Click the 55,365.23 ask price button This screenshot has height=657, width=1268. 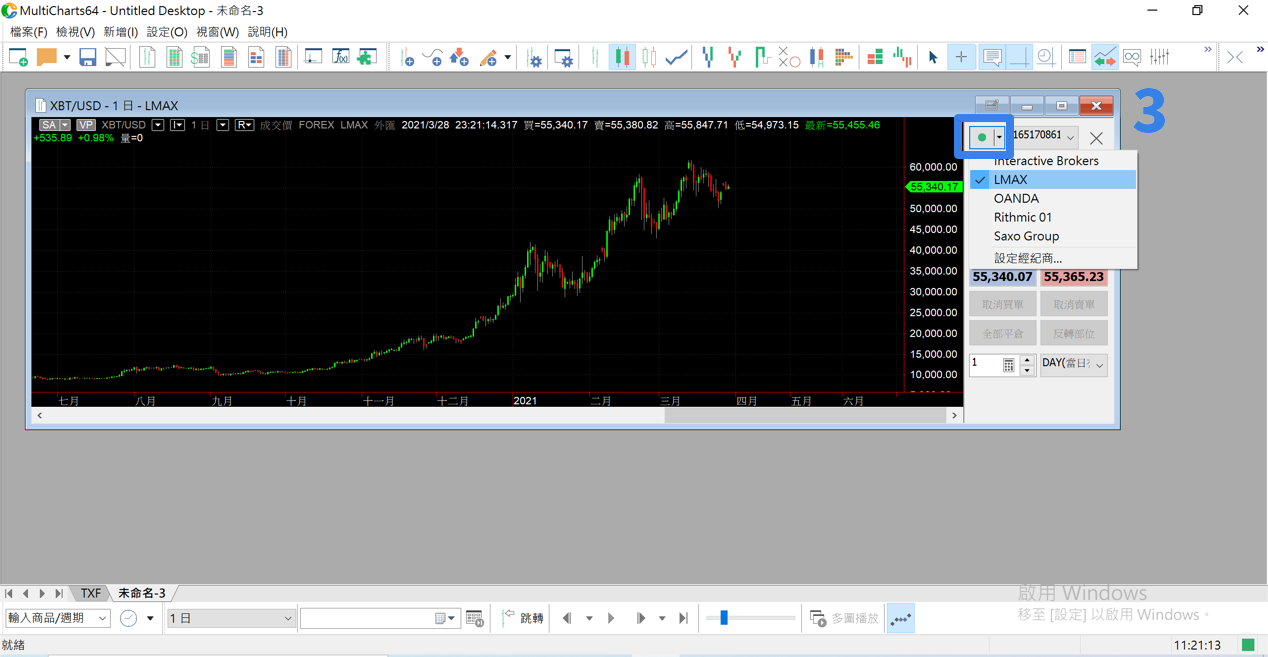[1073, 277]
